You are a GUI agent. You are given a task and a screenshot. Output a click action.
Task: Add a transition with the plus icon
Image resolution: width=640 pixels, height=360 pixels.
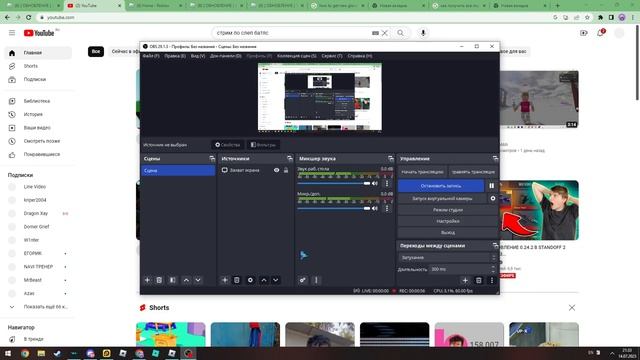465,280
